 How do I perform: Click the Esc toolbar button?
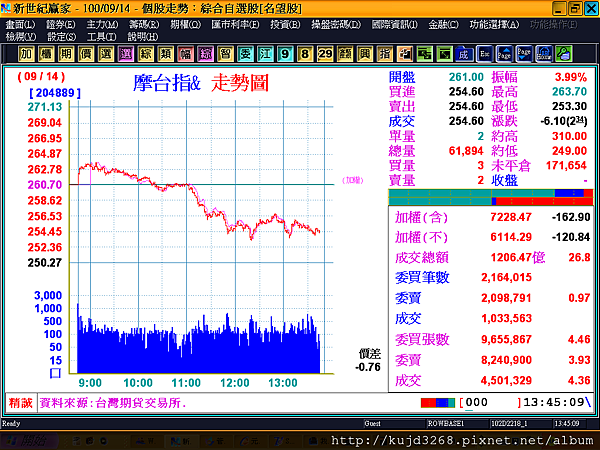(484, 54)
